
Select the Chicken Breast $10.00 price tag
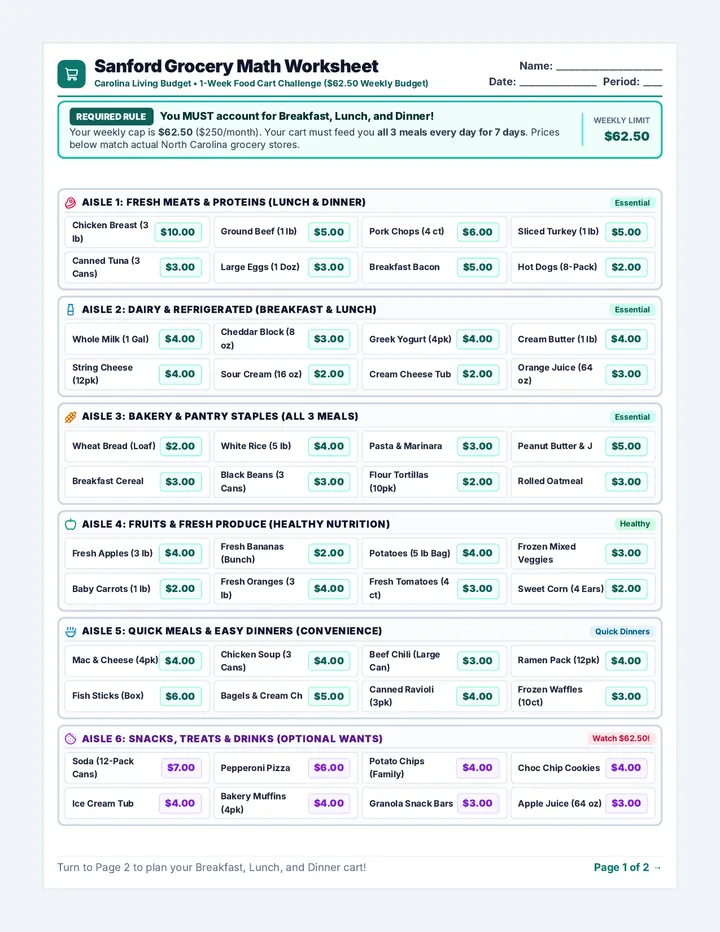pos(178,232)
